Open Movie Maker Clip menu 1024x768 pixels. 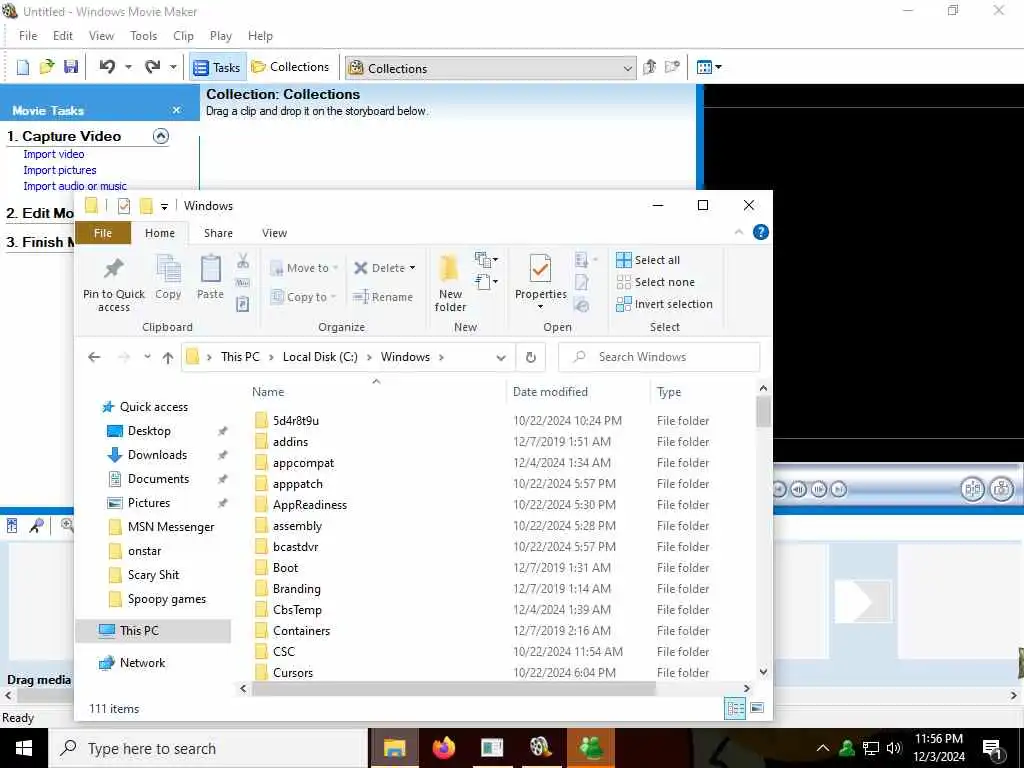coord(184,36)
